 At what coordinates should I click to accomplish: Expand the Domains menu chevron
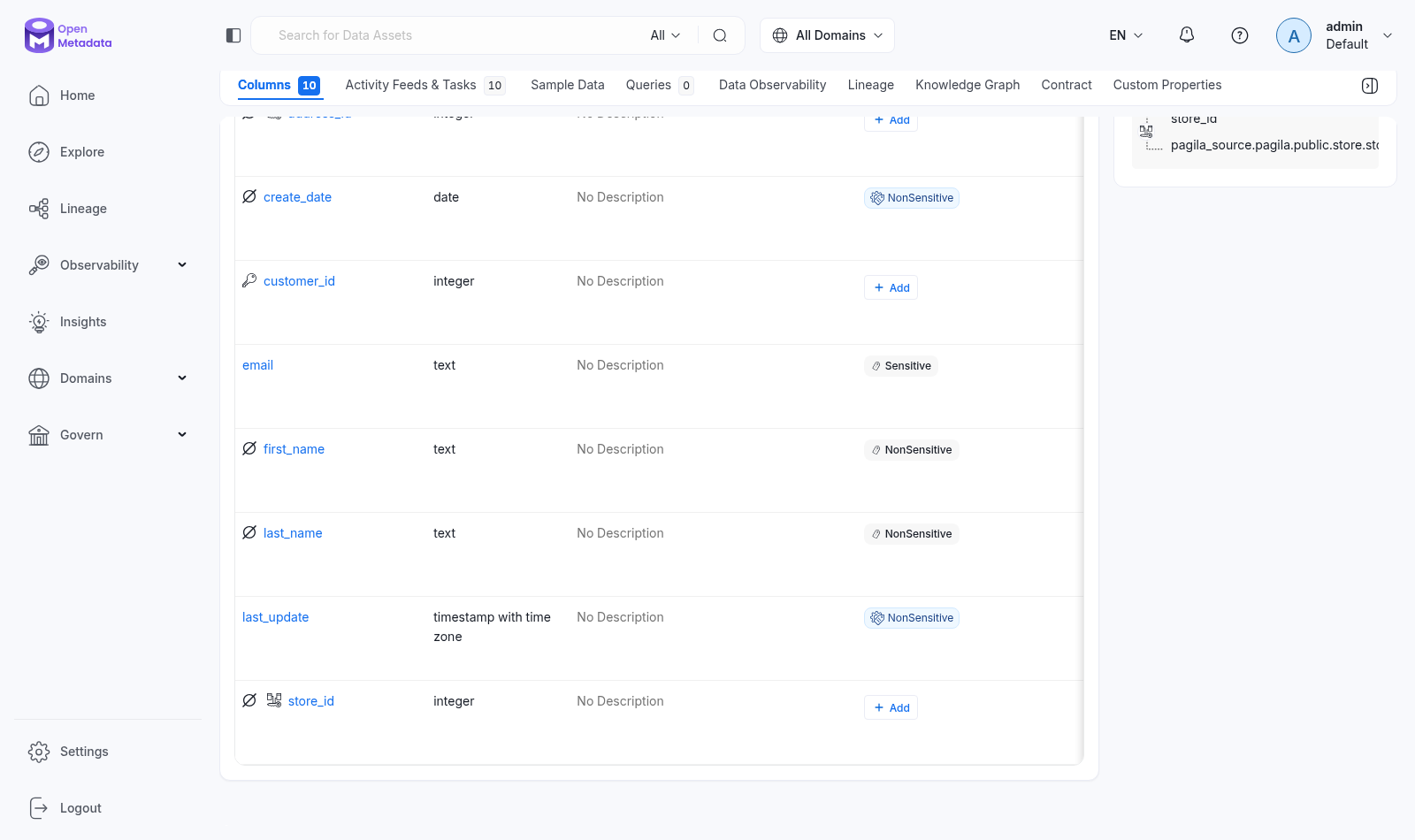pos(182,378)
